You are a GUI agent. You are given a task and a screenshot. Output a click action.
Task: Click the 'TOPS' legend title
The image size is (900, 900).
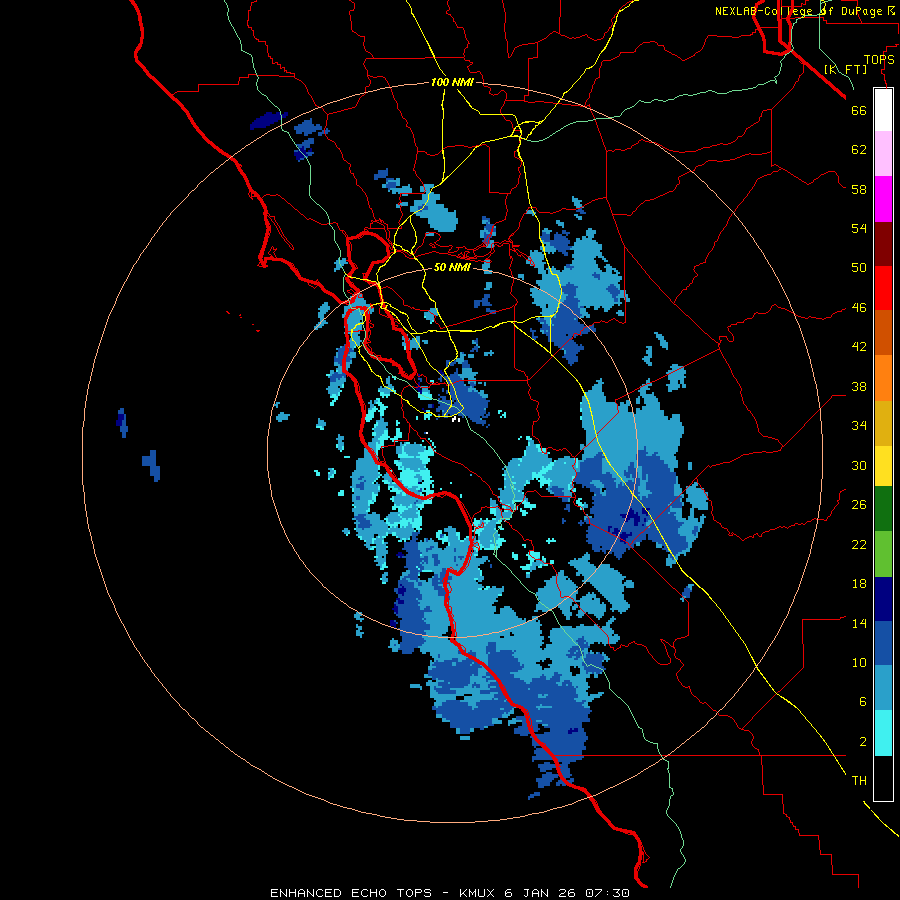click(879, 60)
